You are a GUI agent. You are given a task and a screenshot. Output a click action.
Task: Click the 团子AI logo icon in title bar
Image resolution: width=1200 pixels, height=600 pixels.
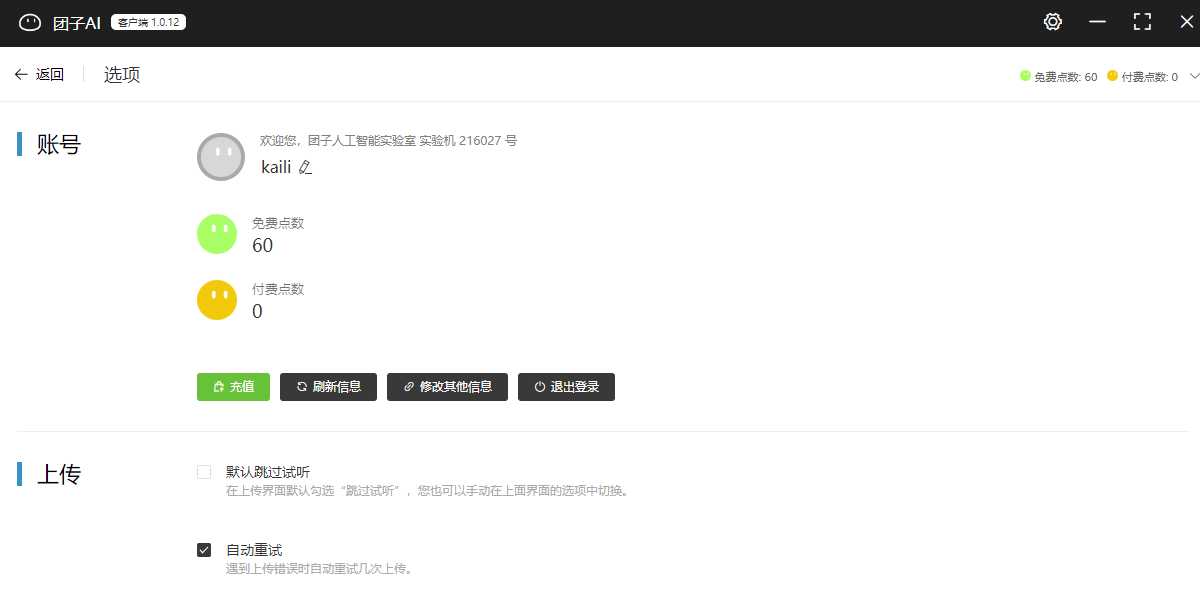(30, 22)
